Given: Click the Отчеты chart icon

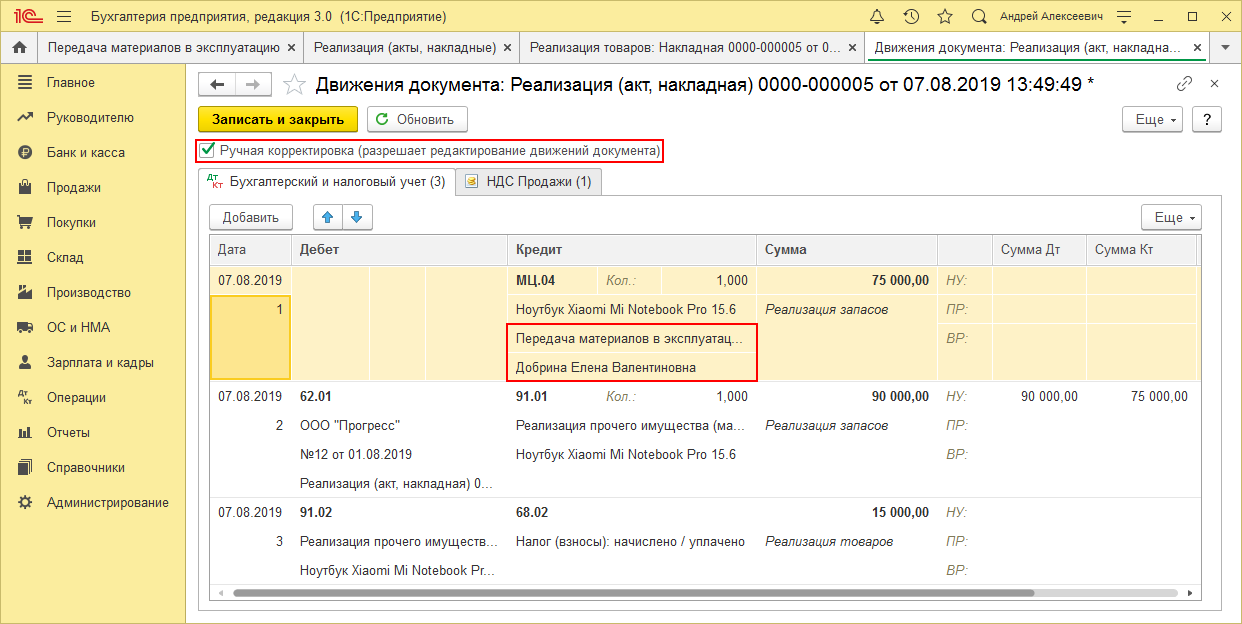Looking at the screenshot, I should click(26, 432).
